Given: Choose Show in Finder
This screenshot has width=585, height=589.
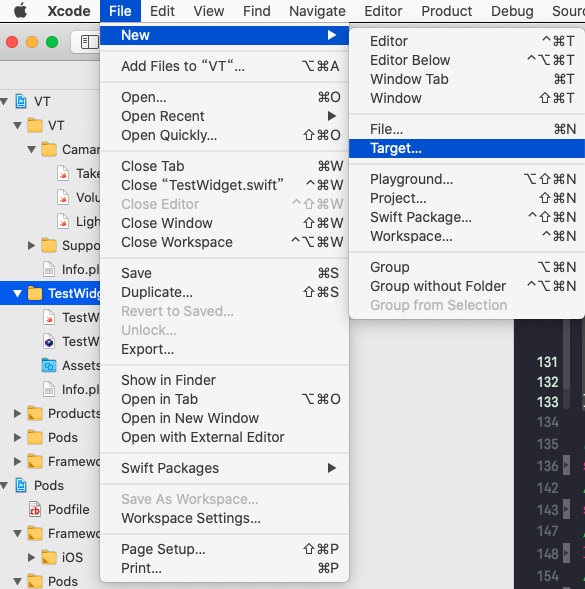Looking at the screenshot, I should pyautogui.click(x=224, y=380).
